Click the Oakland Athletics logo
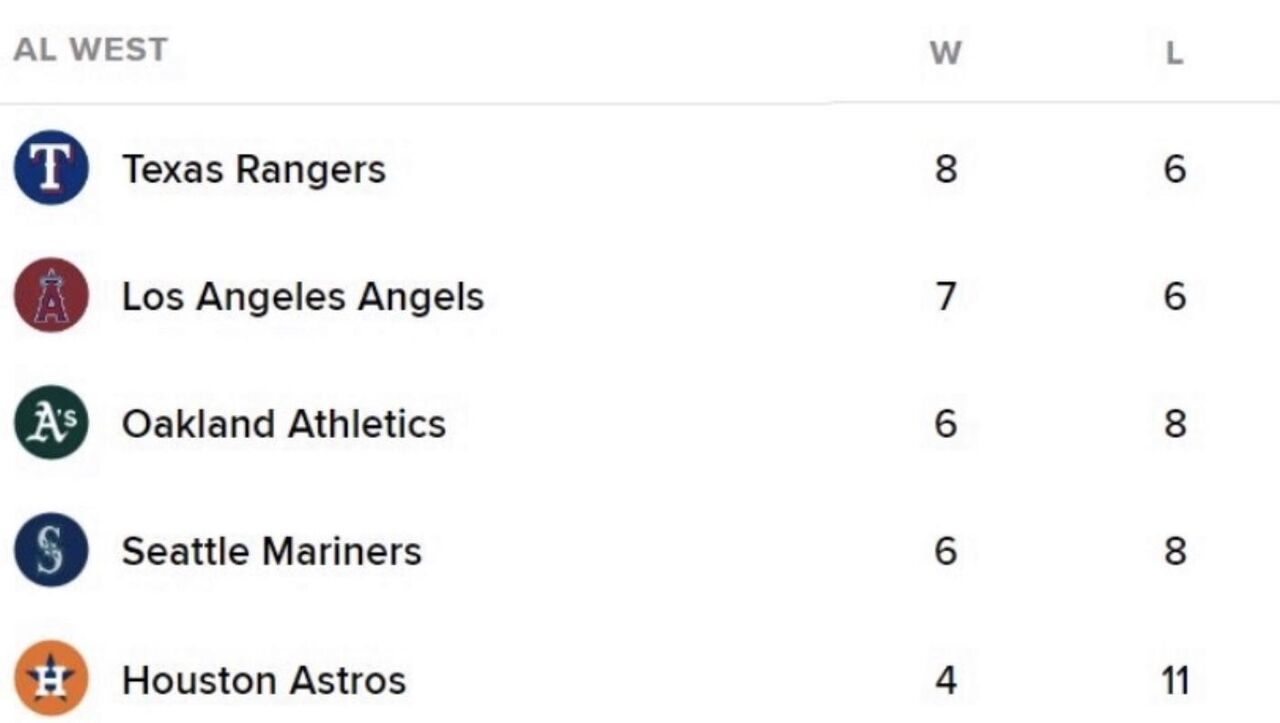1280x723 pixels. coord(51,422)
